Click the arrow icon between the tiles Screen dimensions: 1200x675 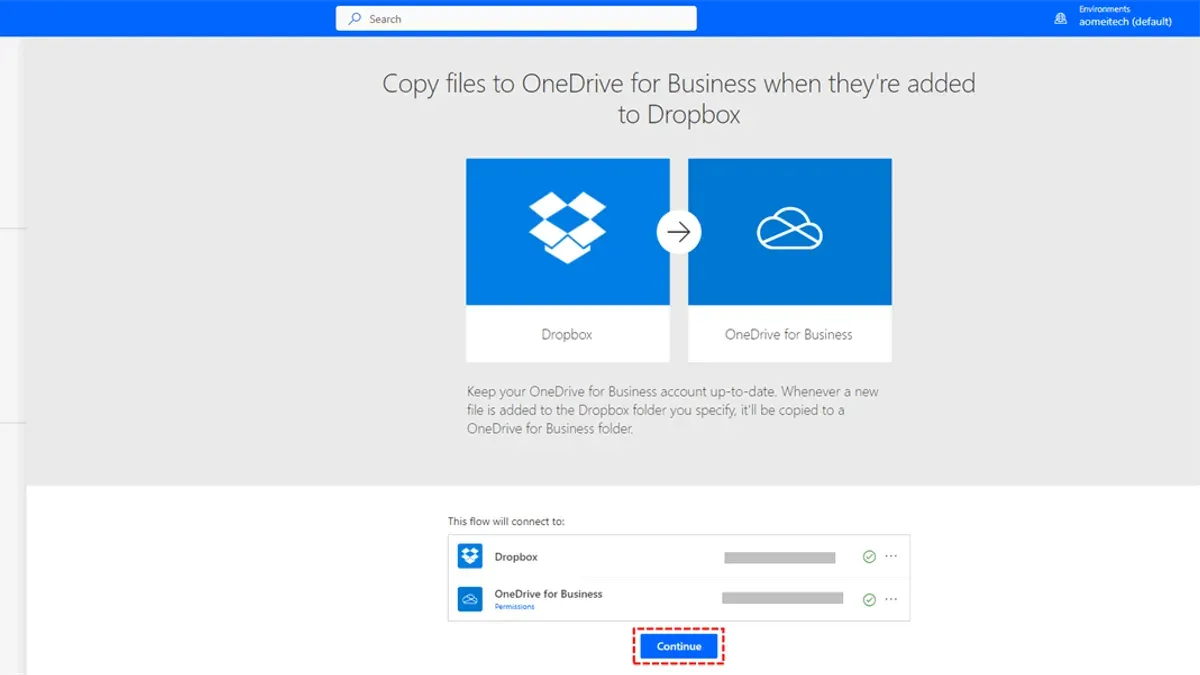(679, 232)
